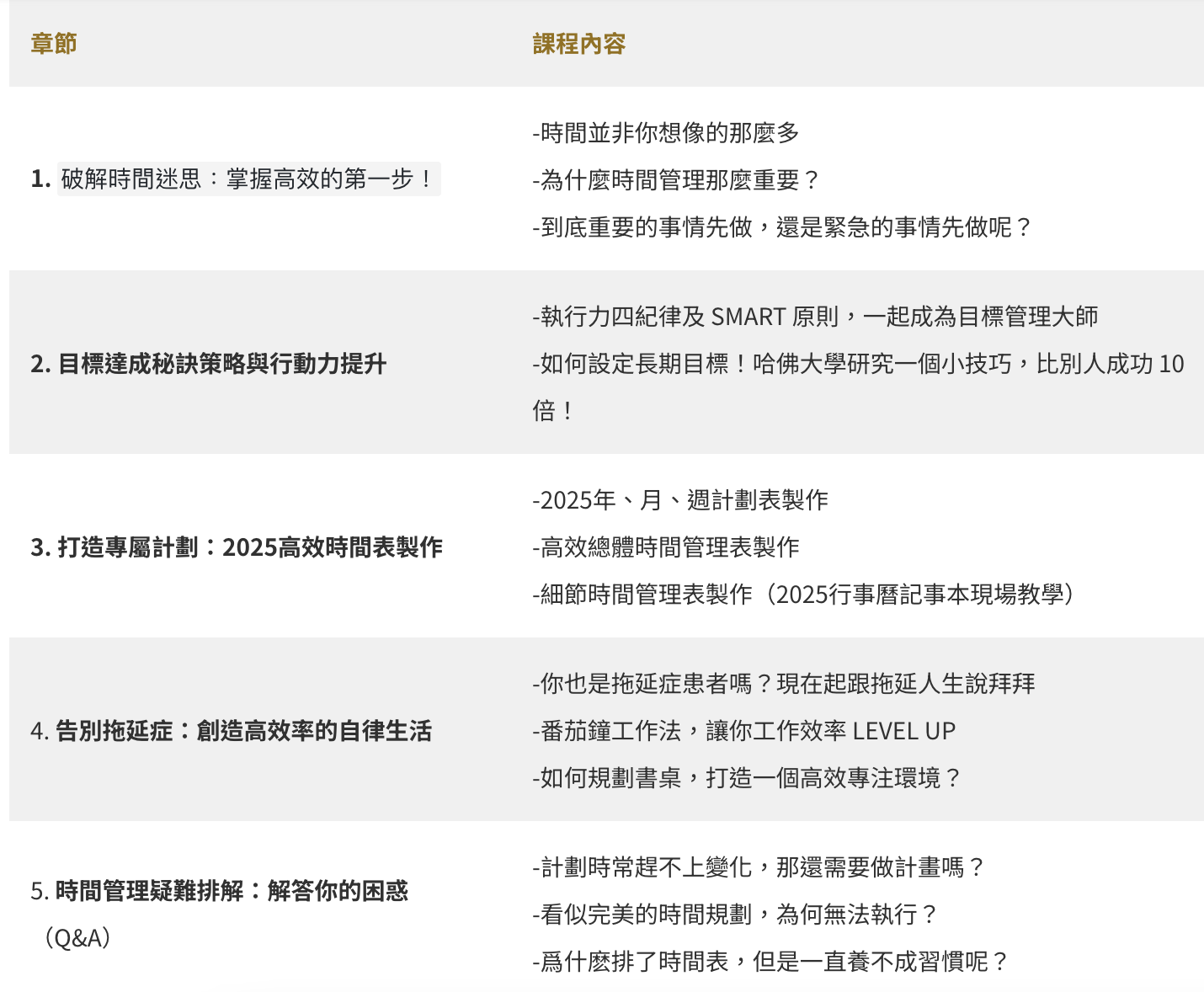Select chapter 3 title 打造專屬計劃
The image size is (1204, 992).
coord(236,547)
